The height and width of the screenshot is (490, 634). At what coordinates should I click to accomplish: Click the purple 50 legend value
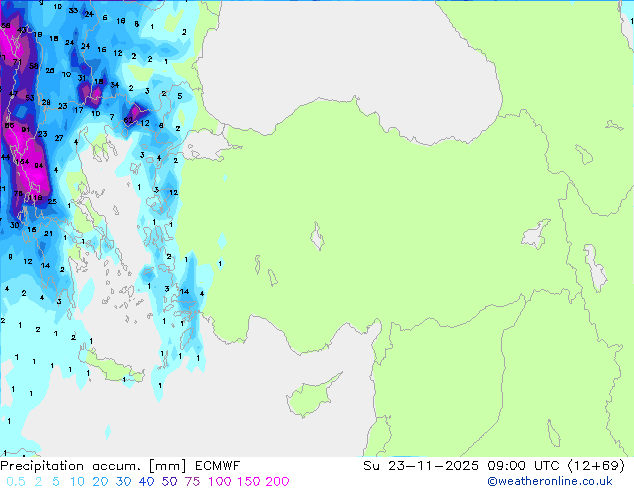(169, 482)
